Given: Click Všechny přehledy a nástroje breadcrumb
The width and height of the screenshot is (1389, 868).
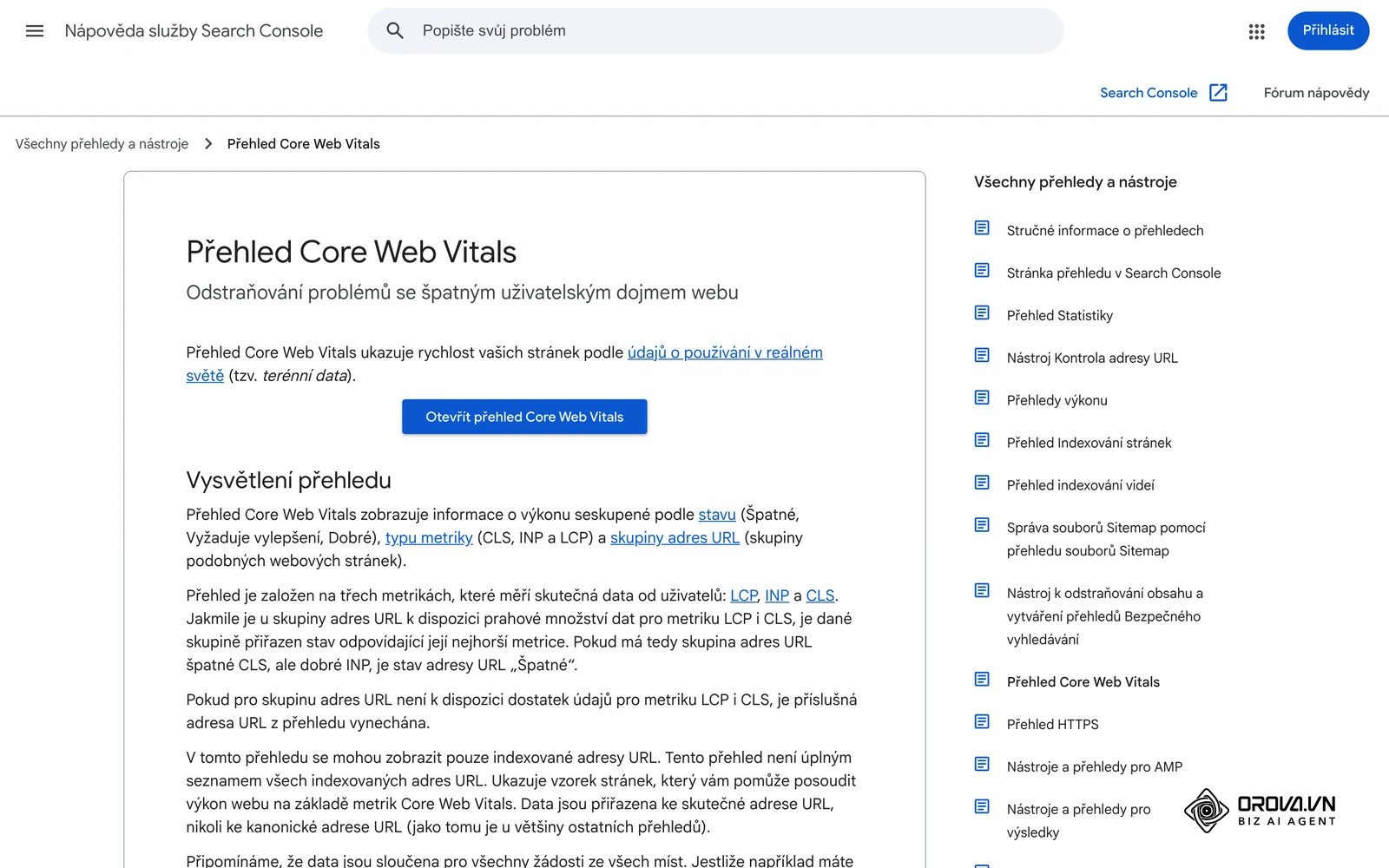Looking at the screenshot, I should [x=102, y=144].
